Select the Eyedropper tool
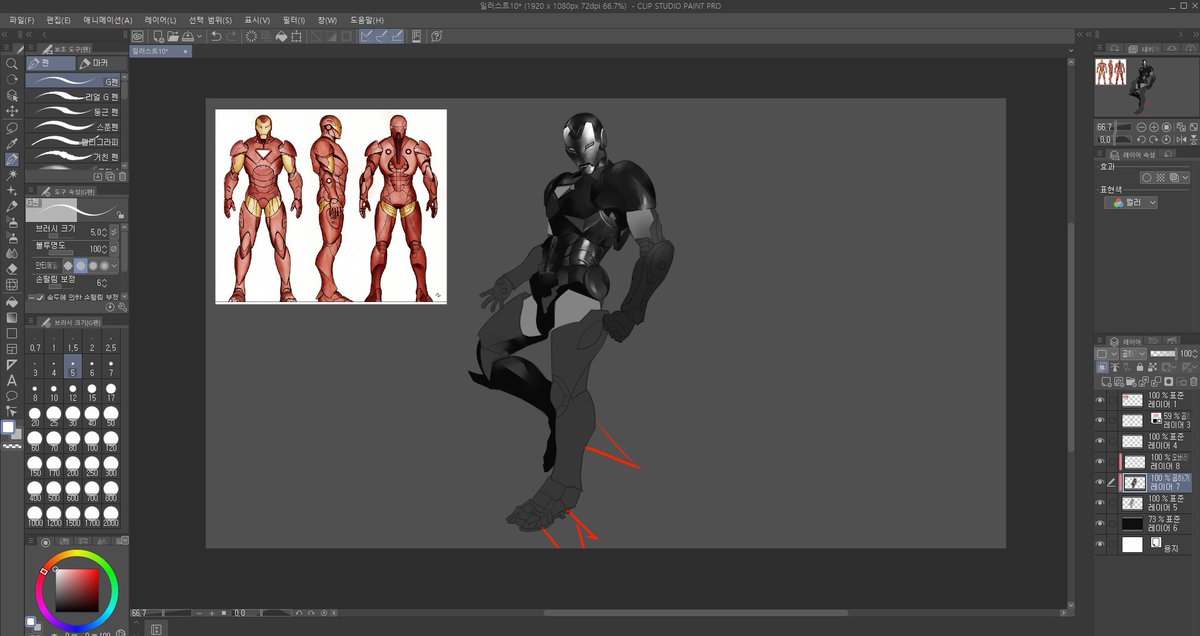This screenshot has width=1200, height=636. click(12, 143)
